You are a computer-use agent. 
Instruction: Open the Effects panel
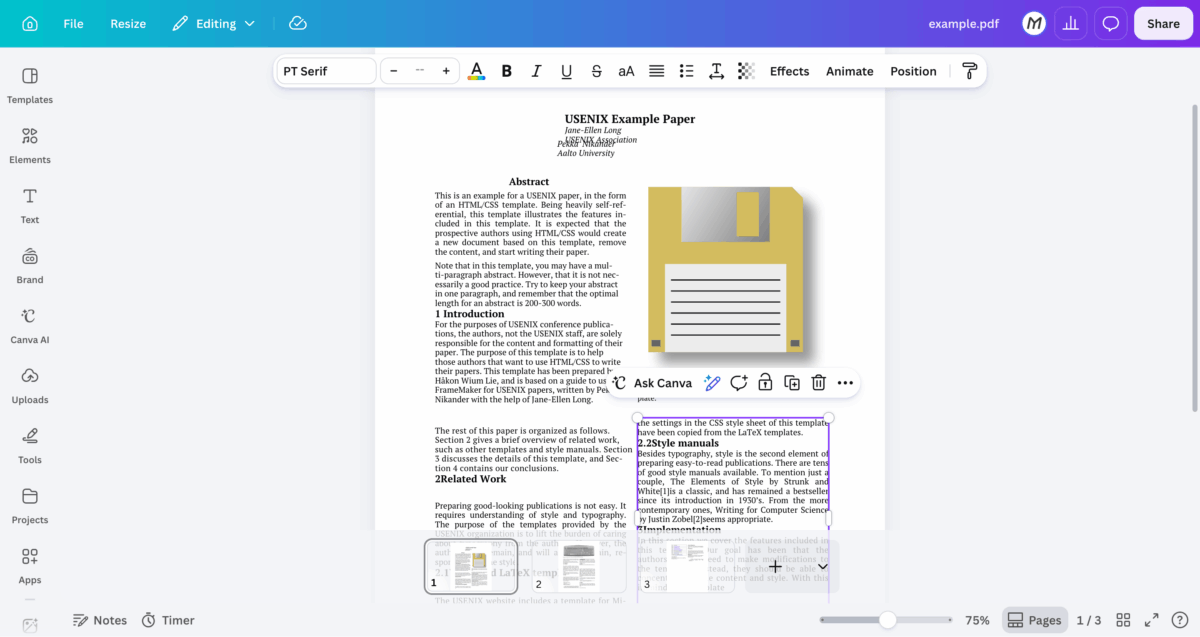pyautogui.click(x=789, y=71)
